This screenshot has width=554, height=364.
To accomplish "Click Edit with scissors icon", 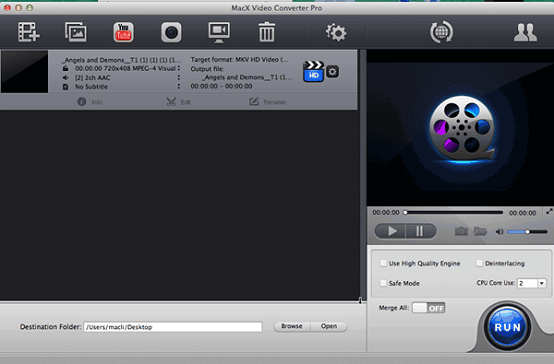I will point(178,102).
